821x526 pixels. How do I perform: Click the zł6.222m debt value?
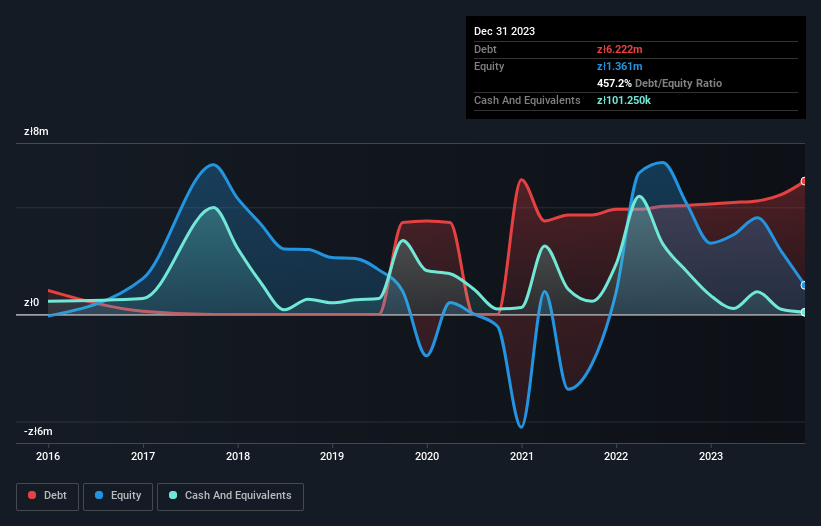(x=619, y=49)
